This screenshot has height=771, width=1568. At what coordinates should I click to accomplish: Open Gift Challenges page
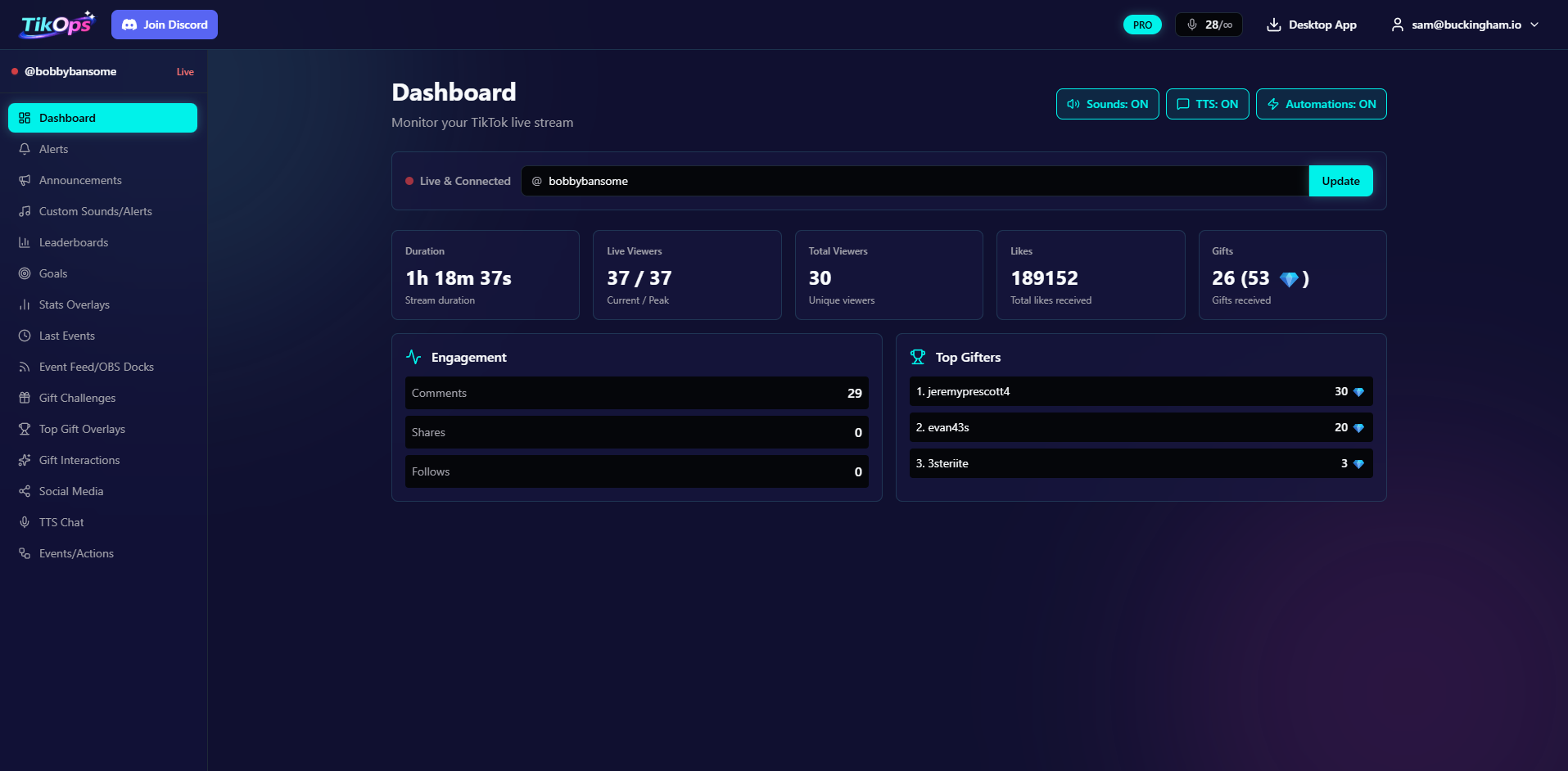[102, 398]
